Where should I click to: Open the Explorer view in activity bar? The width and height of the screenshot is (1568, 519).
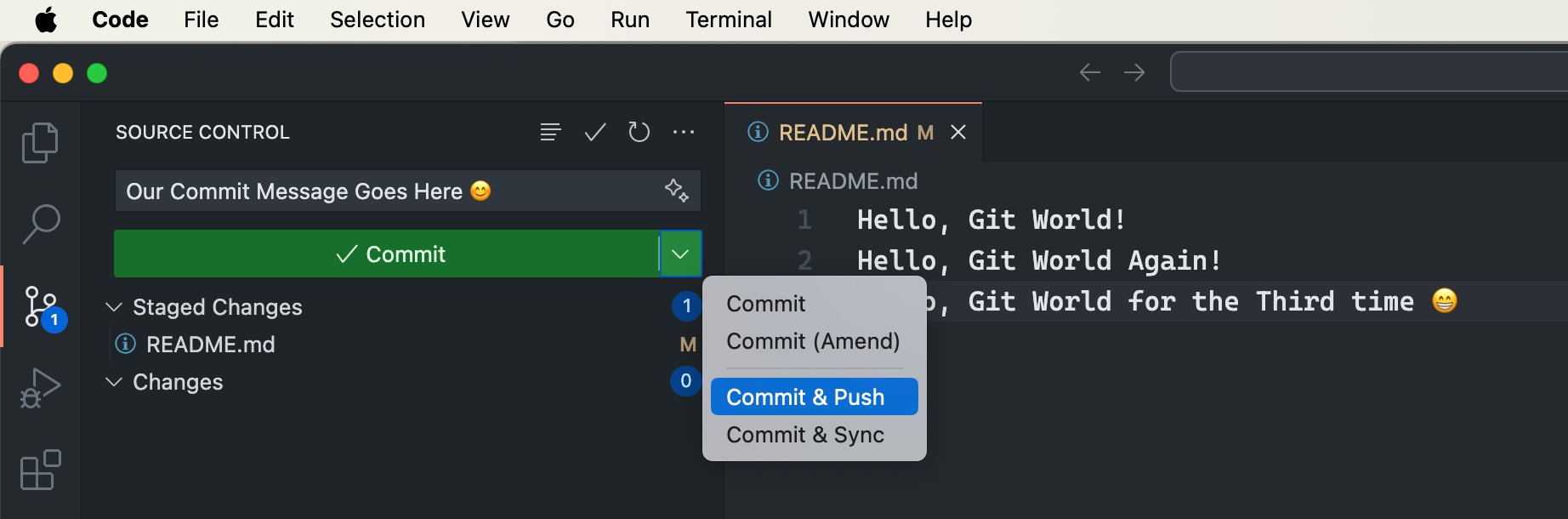click(x=40, y=142)
